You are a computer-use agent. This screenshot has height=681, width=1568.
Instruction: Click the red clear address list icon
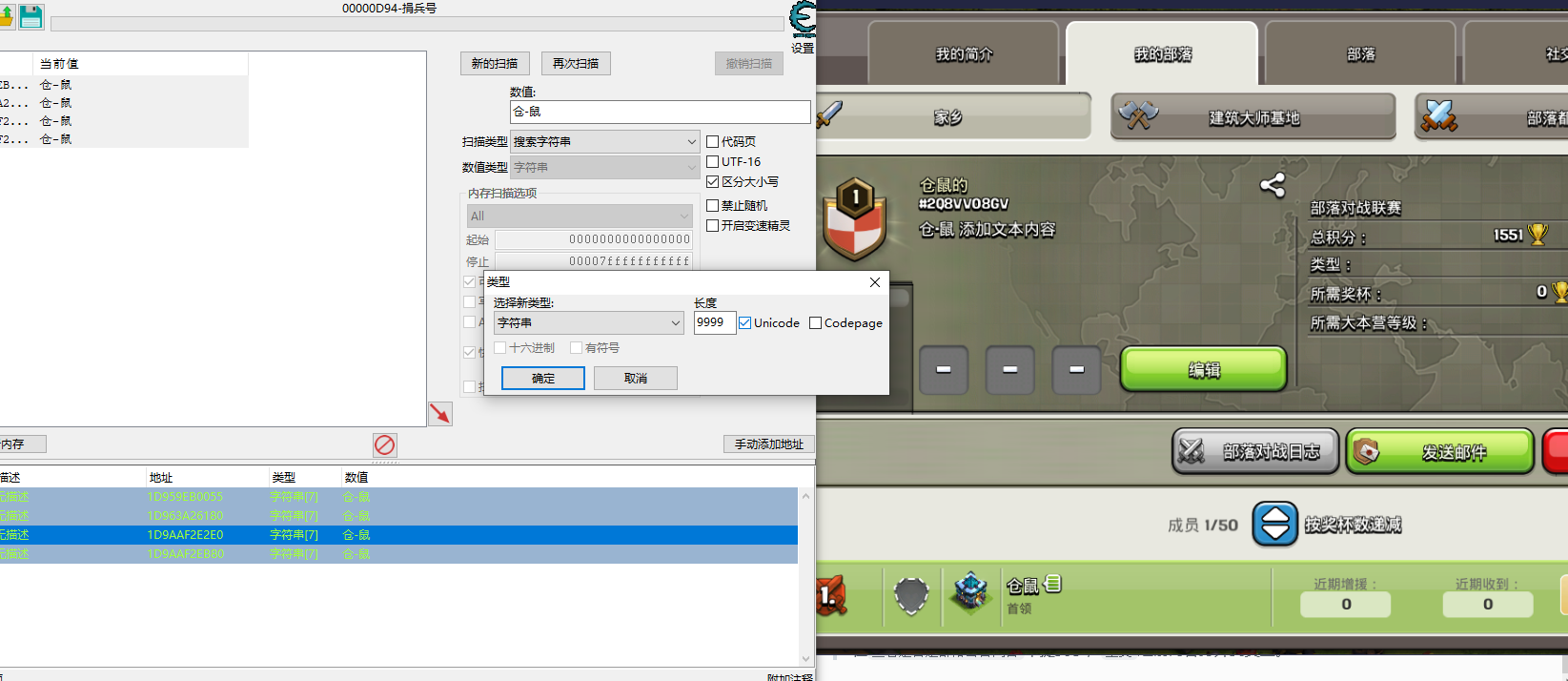coord(385,444)
